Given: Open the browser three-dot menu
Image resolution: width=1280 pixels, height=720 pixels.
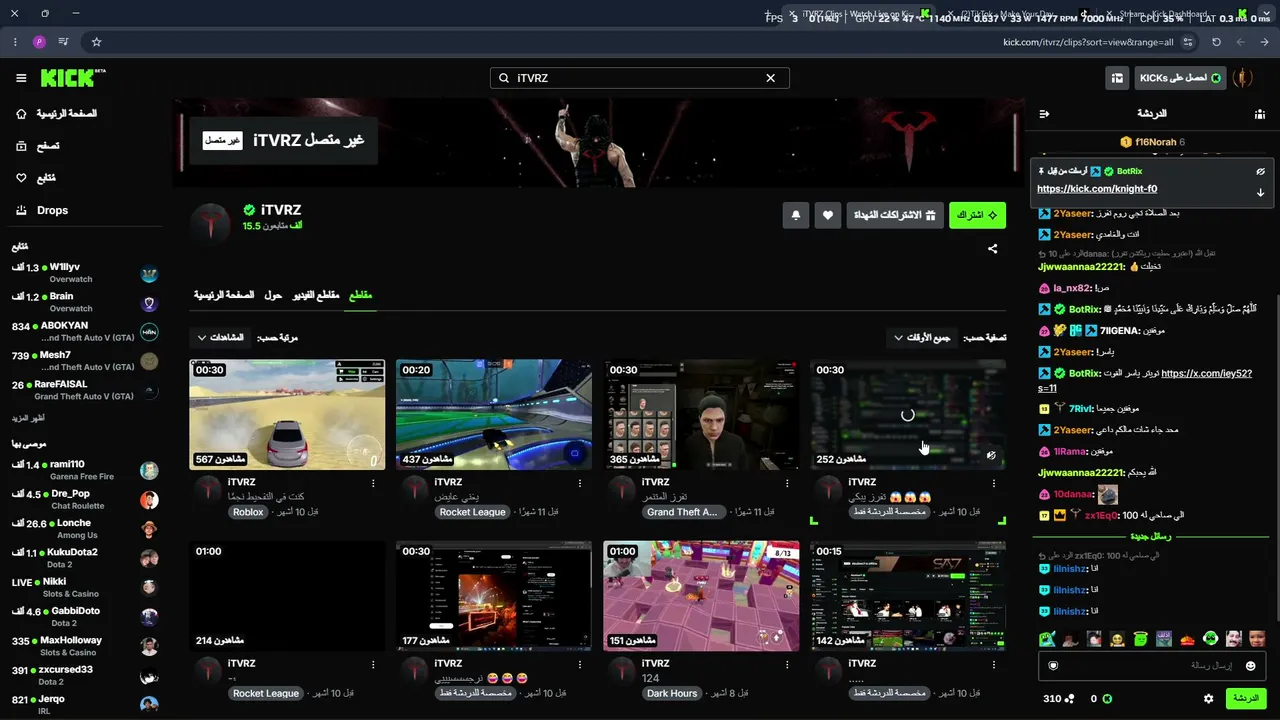Looking at the screenshot, I should tap(15, 42).
